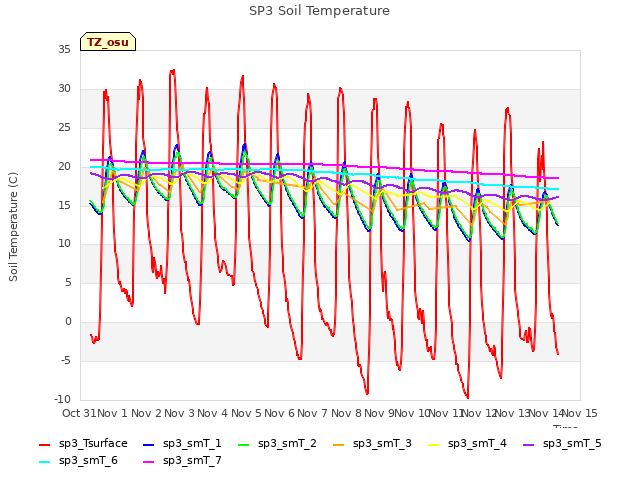Click the Nov 3 x-axis tick label
This screenshot has height=480, width=640.
180,413
